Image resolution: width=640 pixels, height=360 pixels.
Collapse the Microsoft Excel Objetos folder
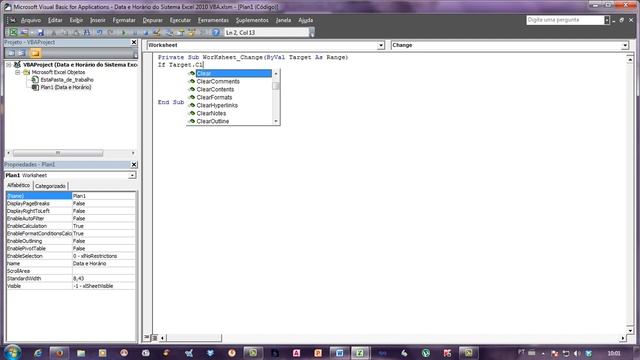tap(18, 72)
